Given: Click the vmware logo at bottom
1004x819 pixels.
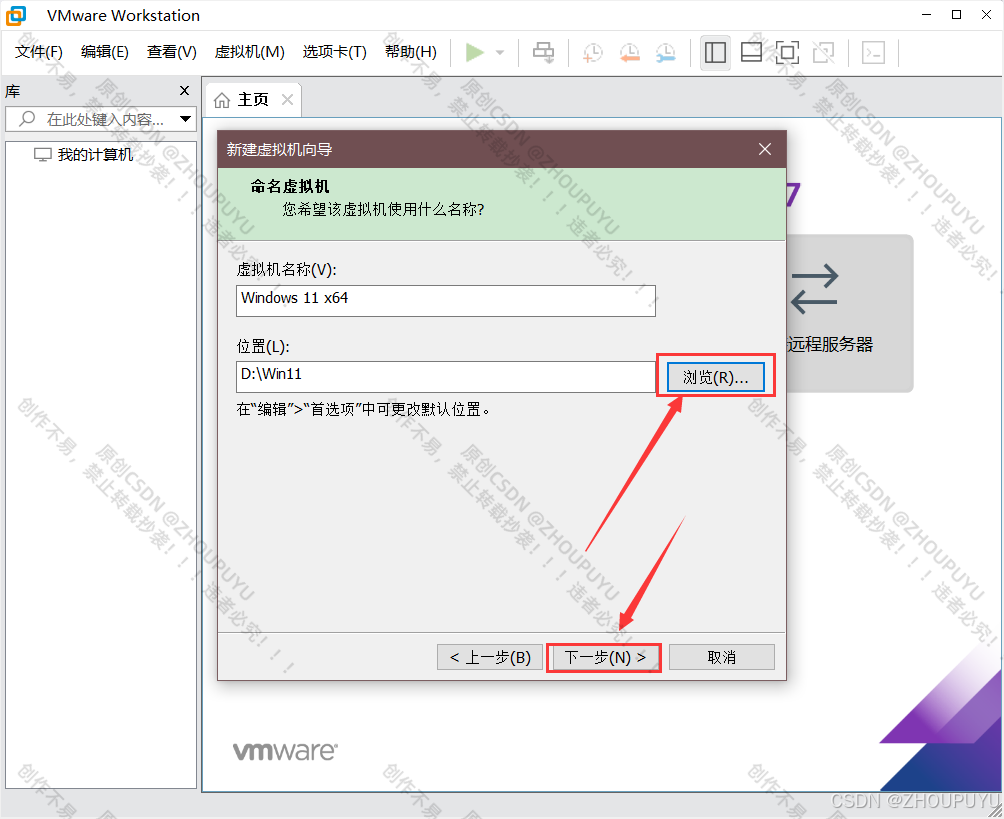Looking at the screenshot, I should click(285, 751).
